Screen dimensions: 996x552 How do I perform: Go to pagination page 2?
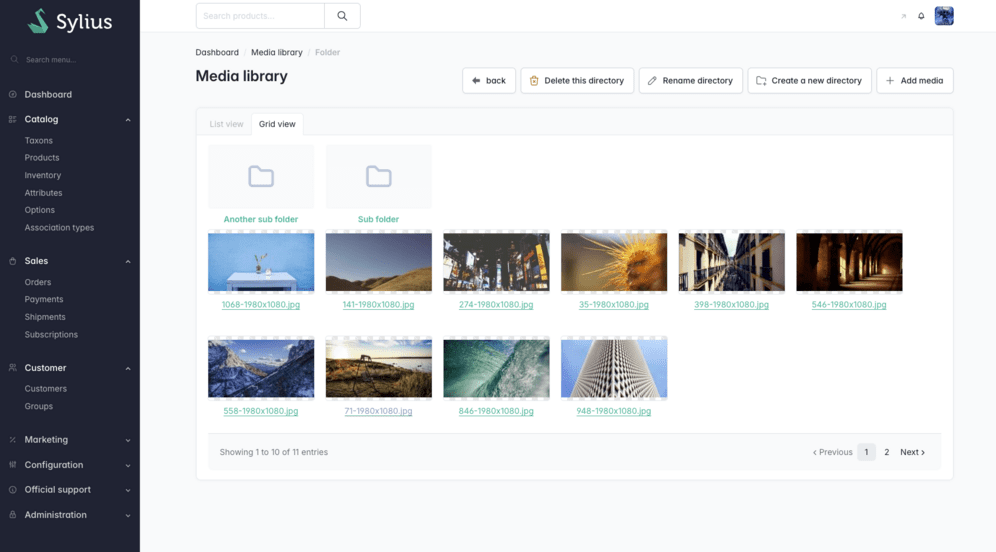tap(886, 452)
